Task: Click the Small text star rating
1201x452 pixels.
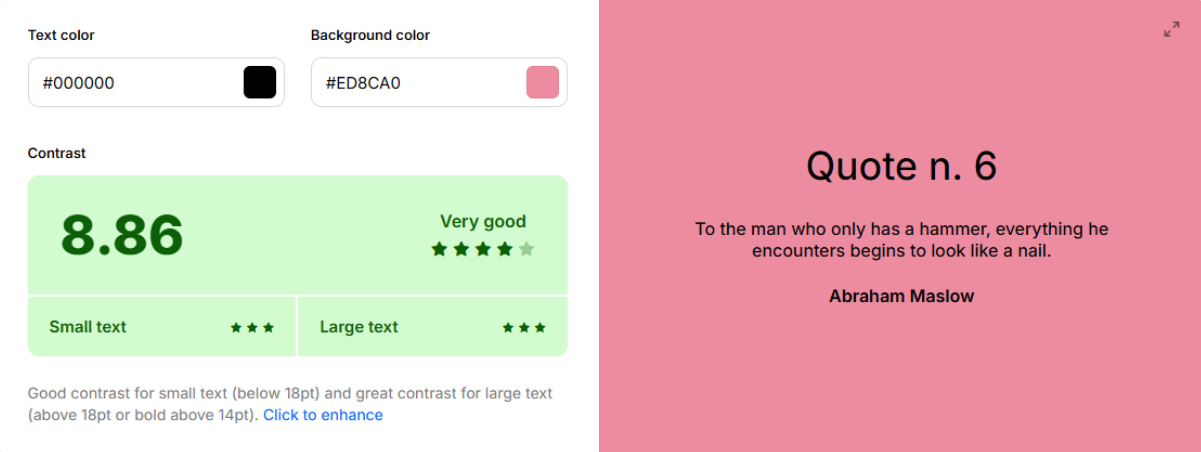Action: tap(252, 327)
